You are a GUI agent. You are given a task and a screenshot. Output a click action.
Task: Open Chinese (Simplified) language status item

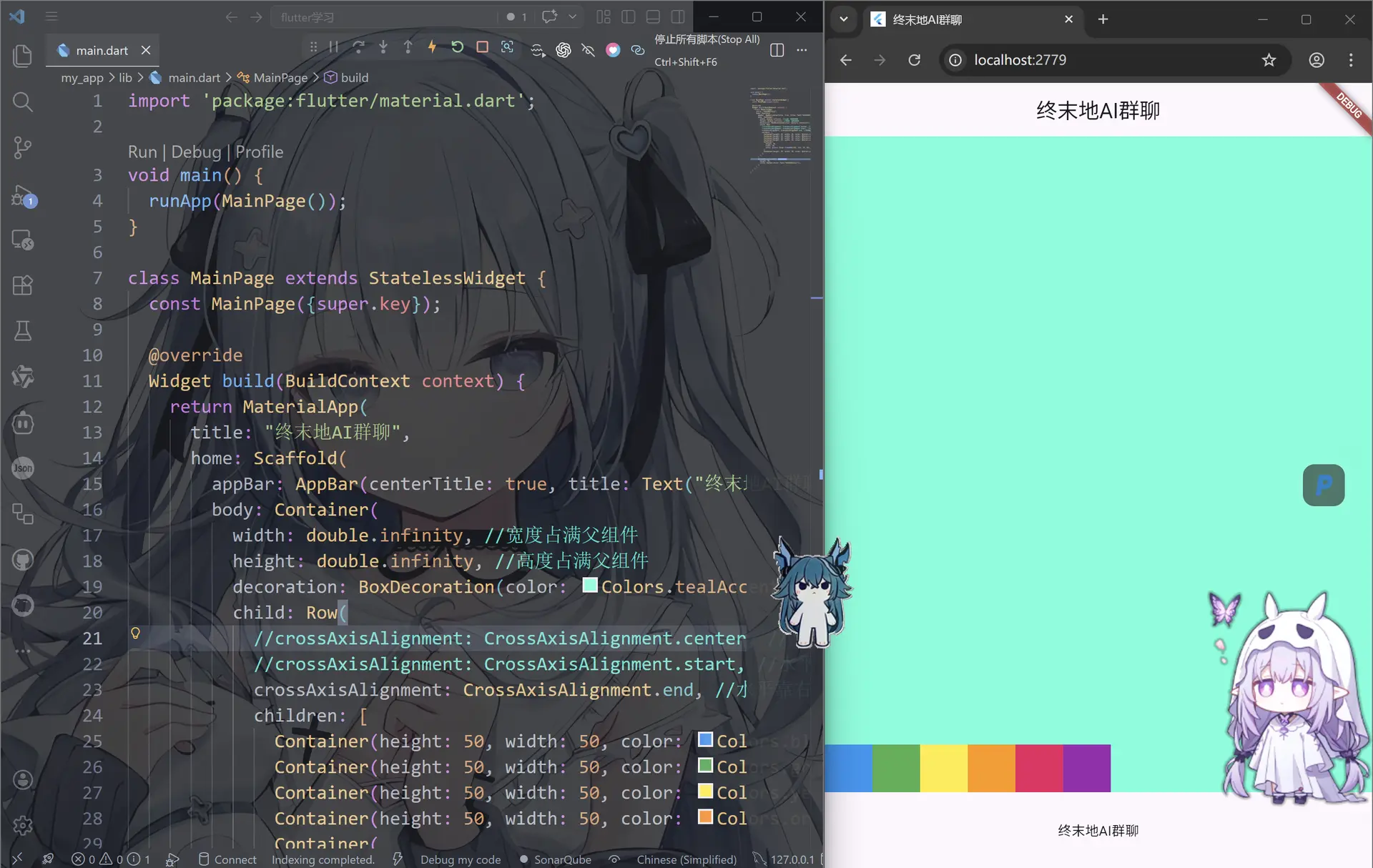coord(686,859)
